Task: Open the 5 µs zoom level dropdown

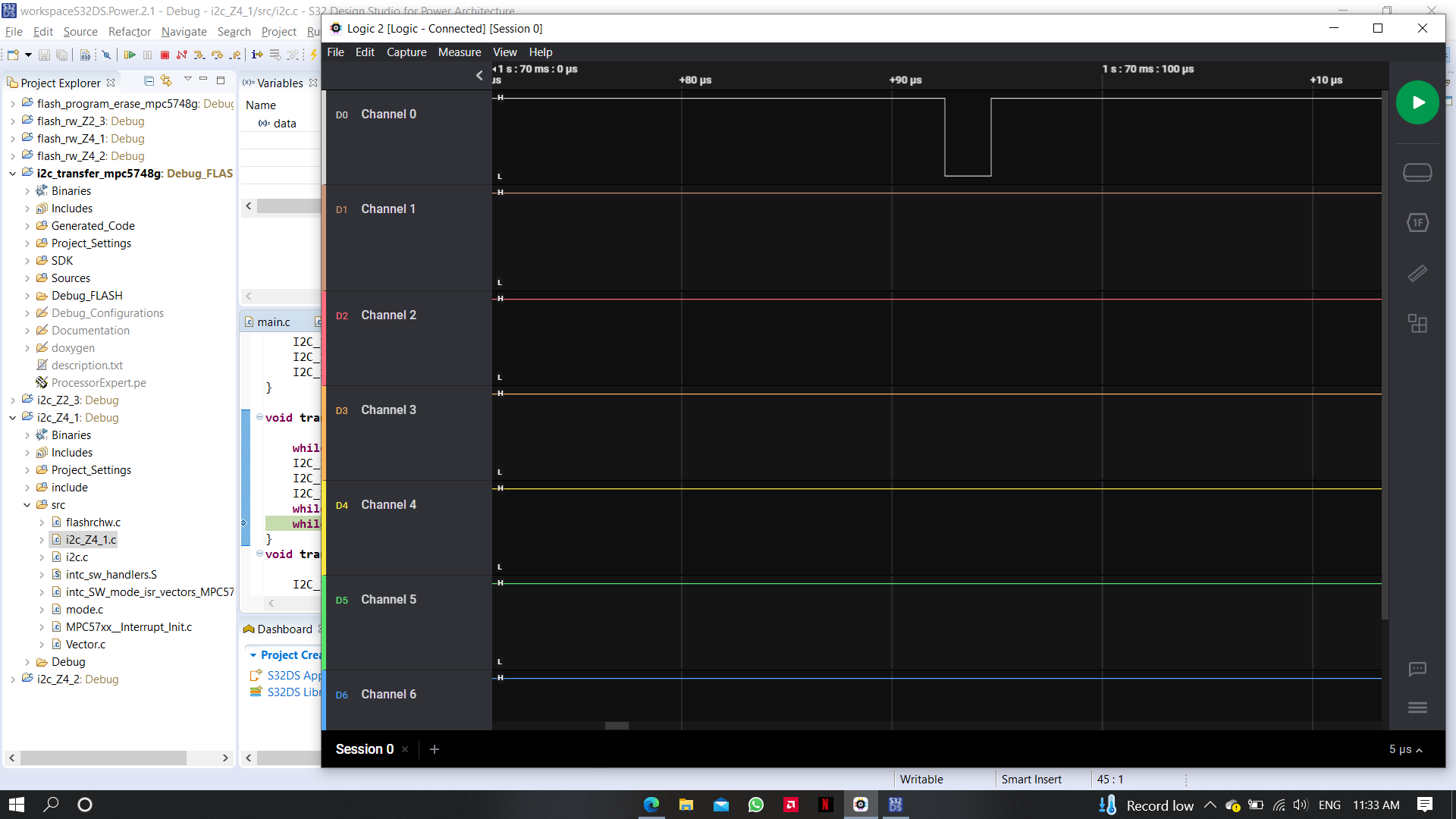Action: [1405, 749]
